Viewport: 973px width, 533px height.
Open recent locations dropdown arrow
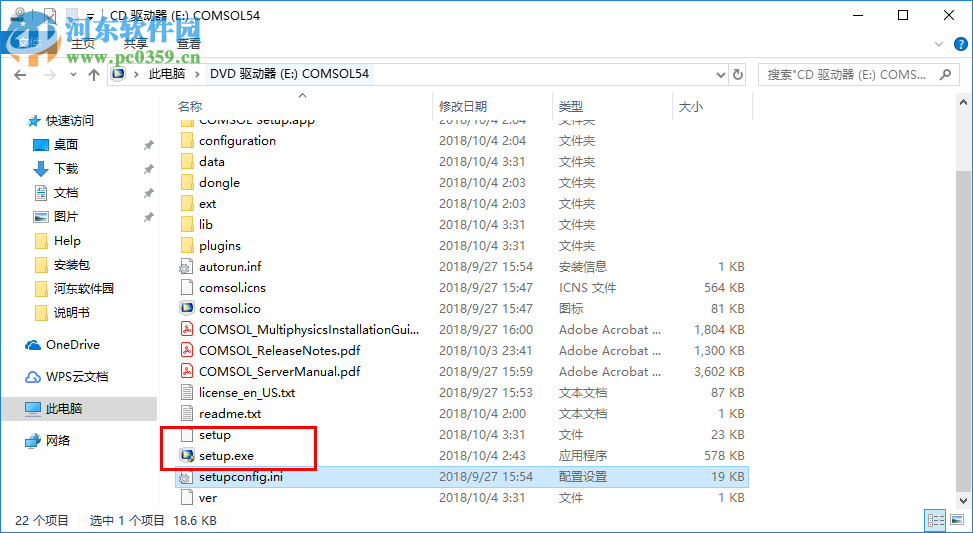click(73, 74)
